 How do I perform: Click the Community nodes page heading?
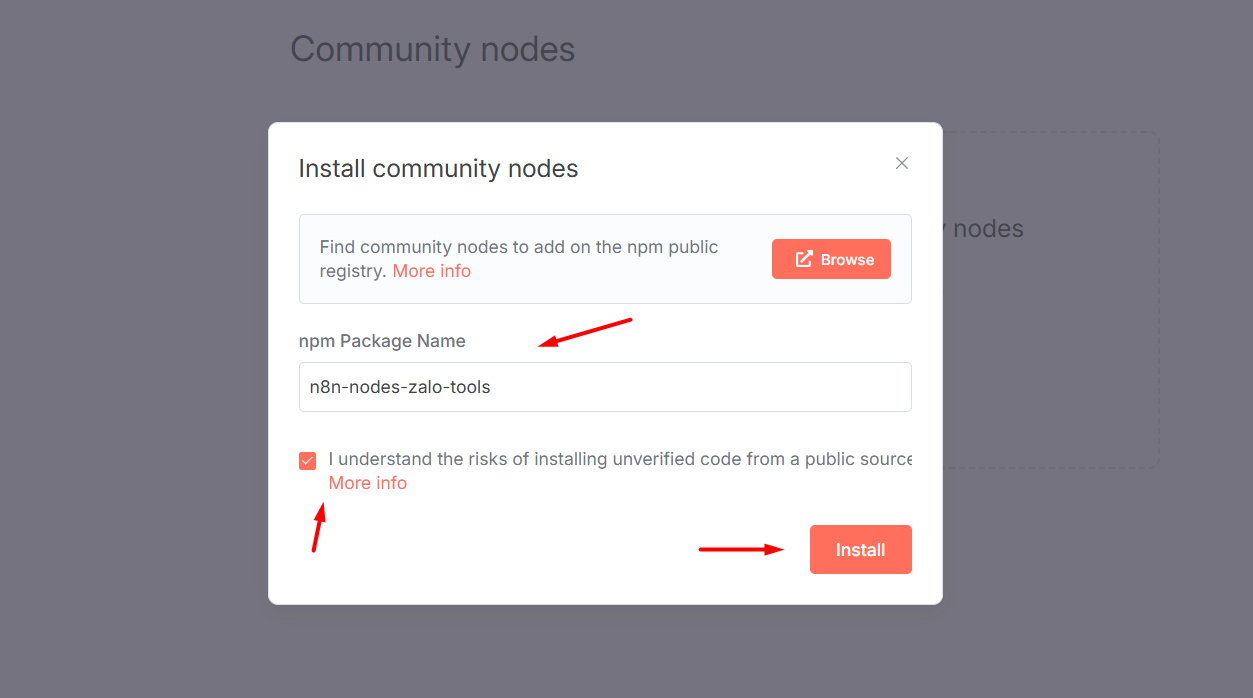[432, 49]
